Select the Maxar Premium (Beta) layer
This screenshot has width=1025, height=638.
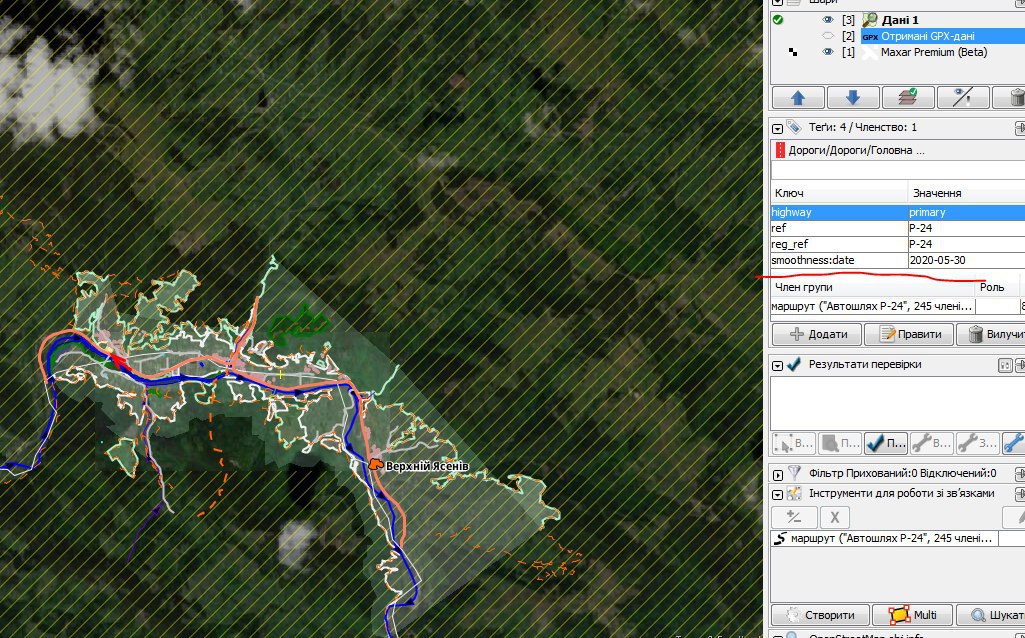tap(933, 52)
